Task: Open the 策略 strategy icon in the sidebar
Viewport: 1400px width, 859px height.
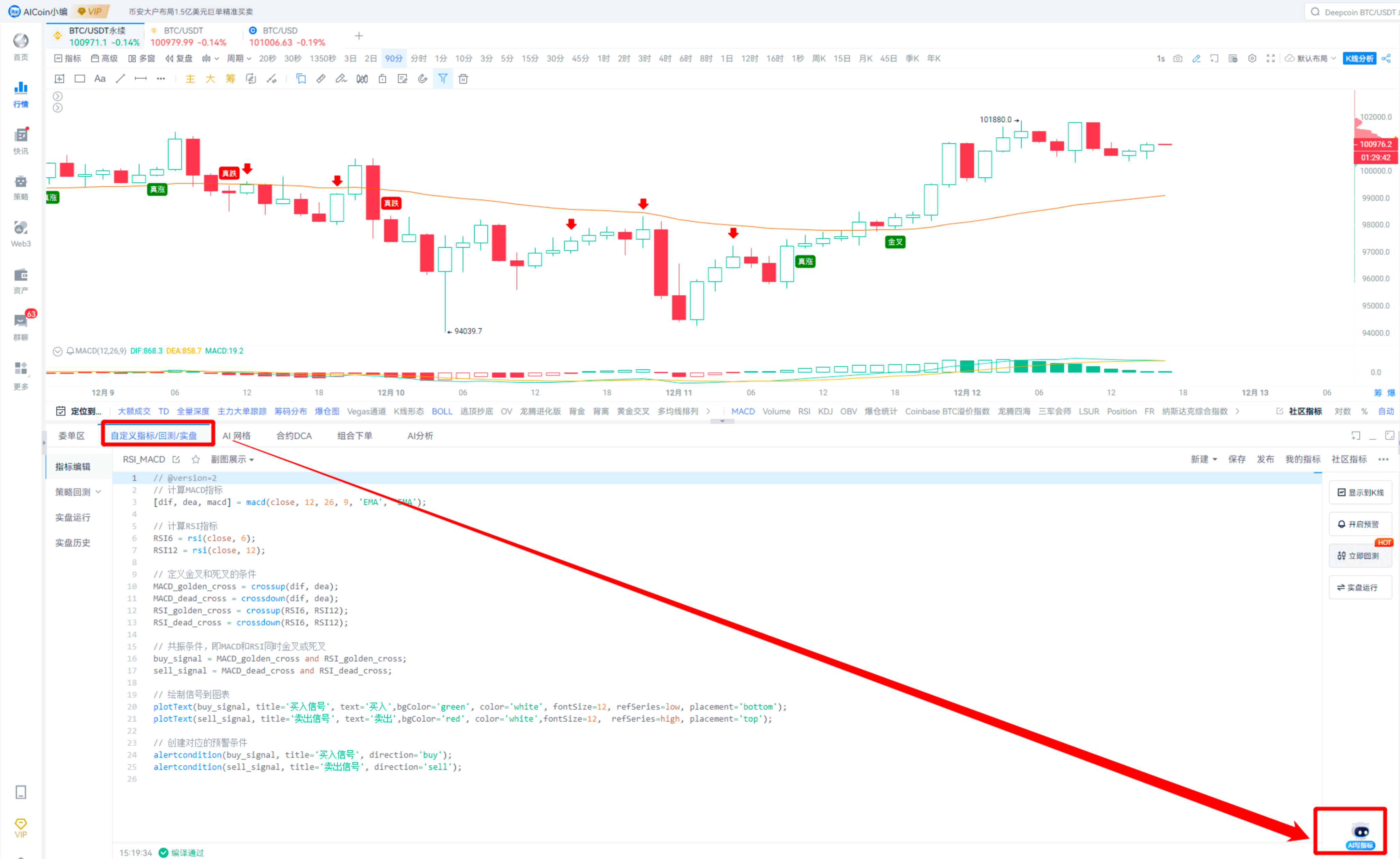Action: 21,188
